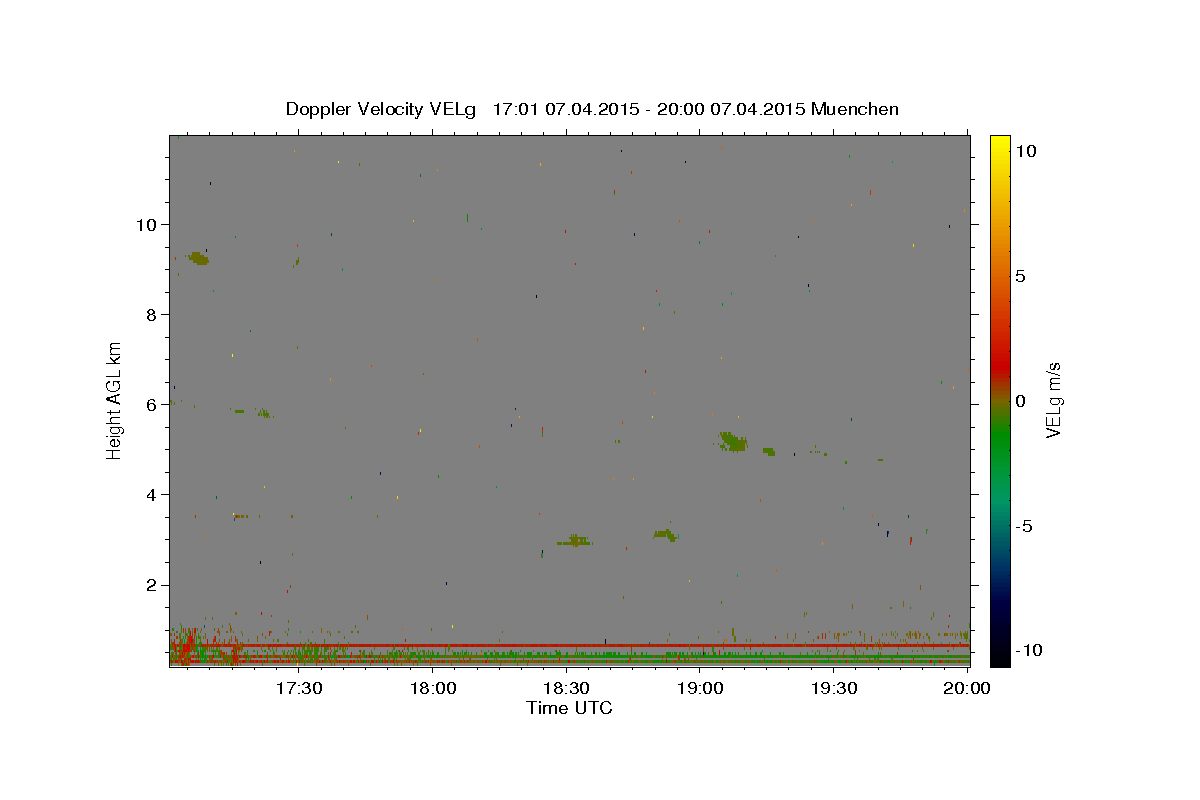
Task: Click the 19:30 time tick label
Action: [834, 689]
